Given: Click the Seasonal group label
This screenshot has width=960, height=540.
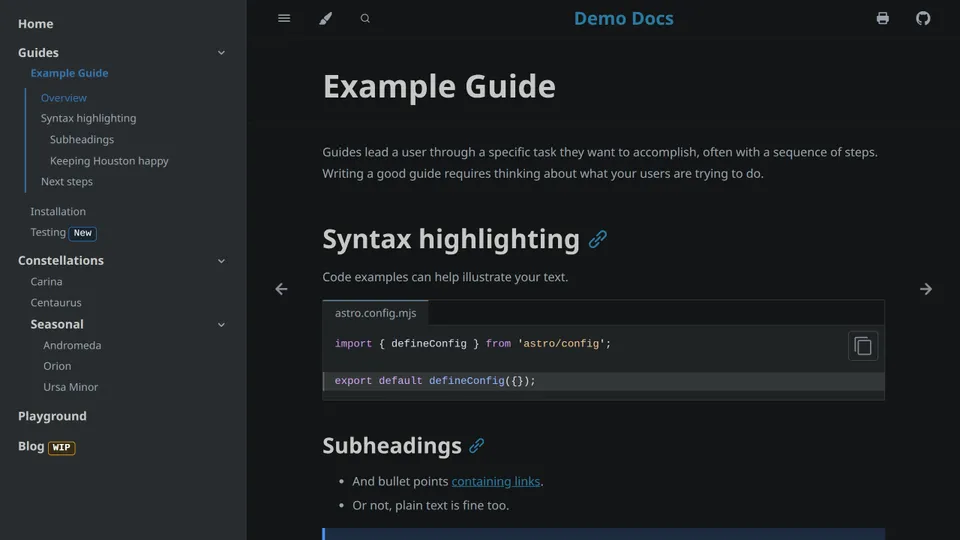Looking at the screenshot, I should [x=57, y=324].
